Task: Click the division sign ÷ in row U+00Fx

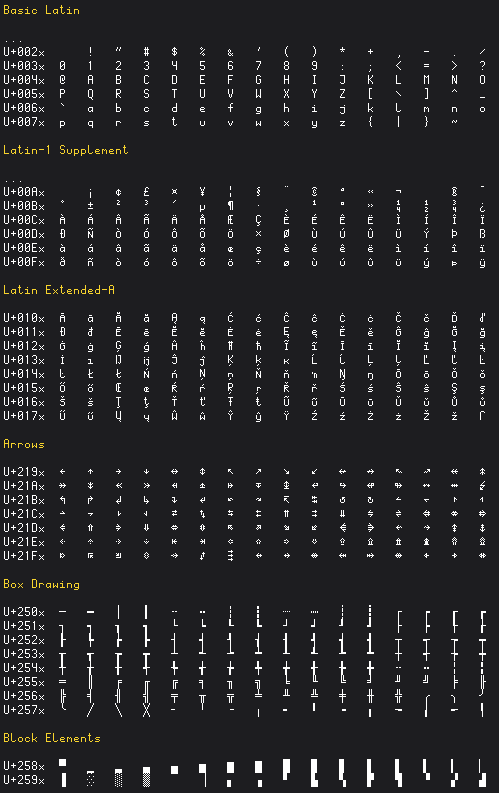Action: point(258,262)
